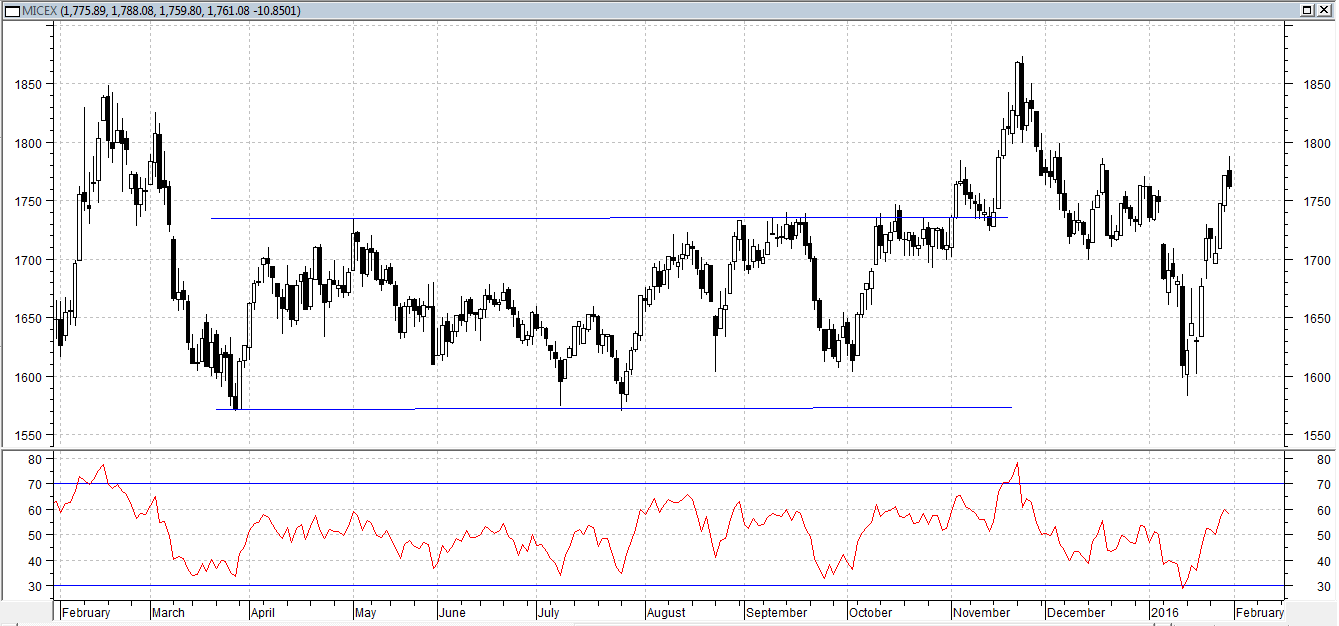This screenshot has width=1339, height=626.
Task: Click the December label on the date axis
Action: click(1075, 613)
